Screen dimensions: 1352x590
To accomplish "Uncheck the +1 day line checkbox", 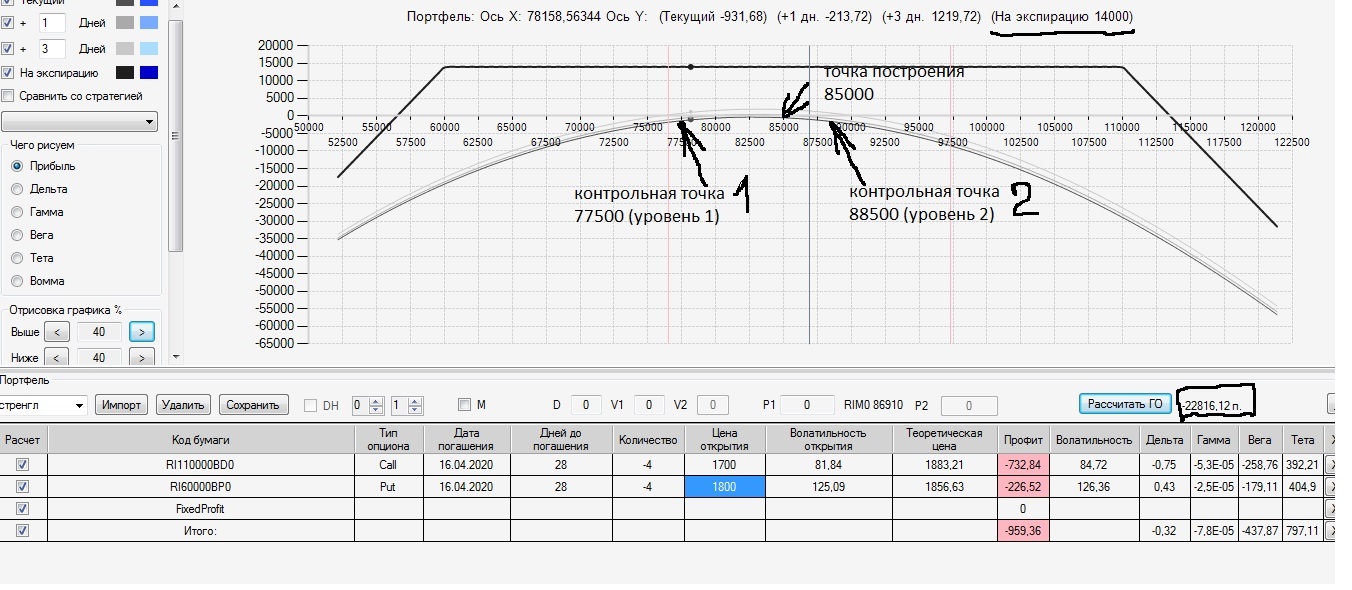I will [x=8, y=22].
